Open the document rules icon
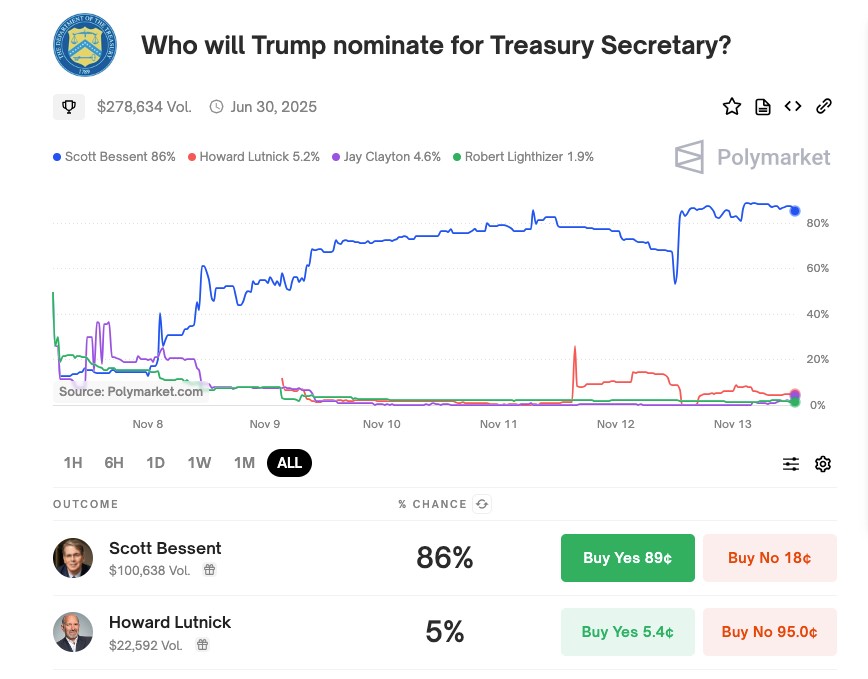 [763, 106]
